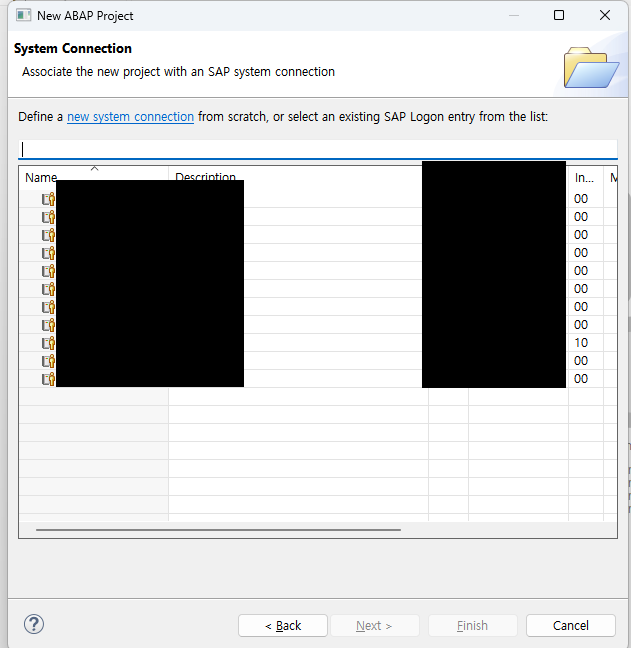This screenshot has height=648, width=631.
Task: Click the 'new system connection' link
Action: click(x=130, y=117)
